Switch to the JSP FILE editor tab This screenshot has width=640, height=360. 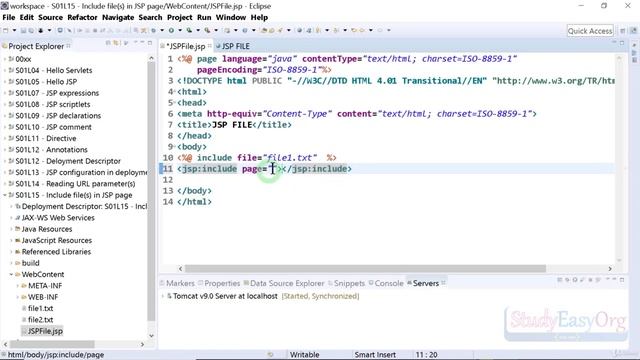pyautogui.click(x=233, y=46)
